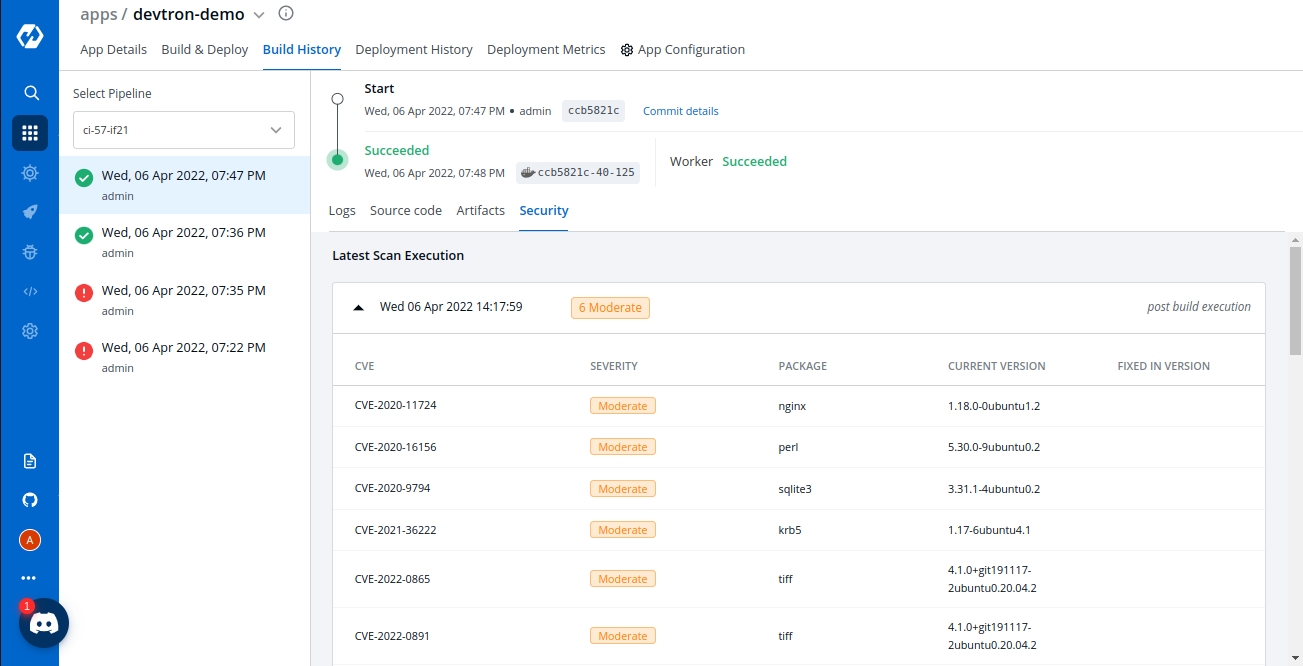The image size is (1303, 666).
Task: Expand the devtron-demo app name chevron
Action: tap(260, 15)
